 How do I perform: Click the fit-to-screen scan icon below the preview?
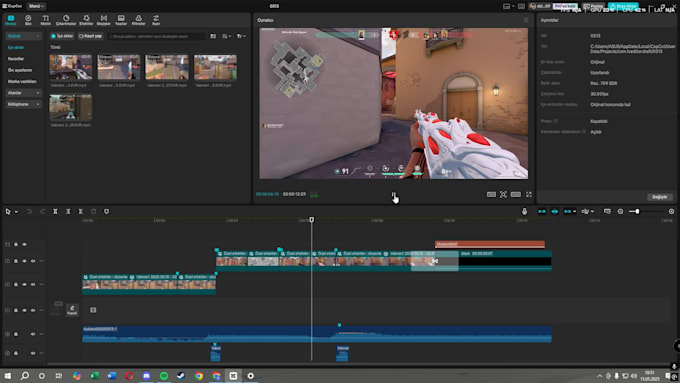[503, 194]
